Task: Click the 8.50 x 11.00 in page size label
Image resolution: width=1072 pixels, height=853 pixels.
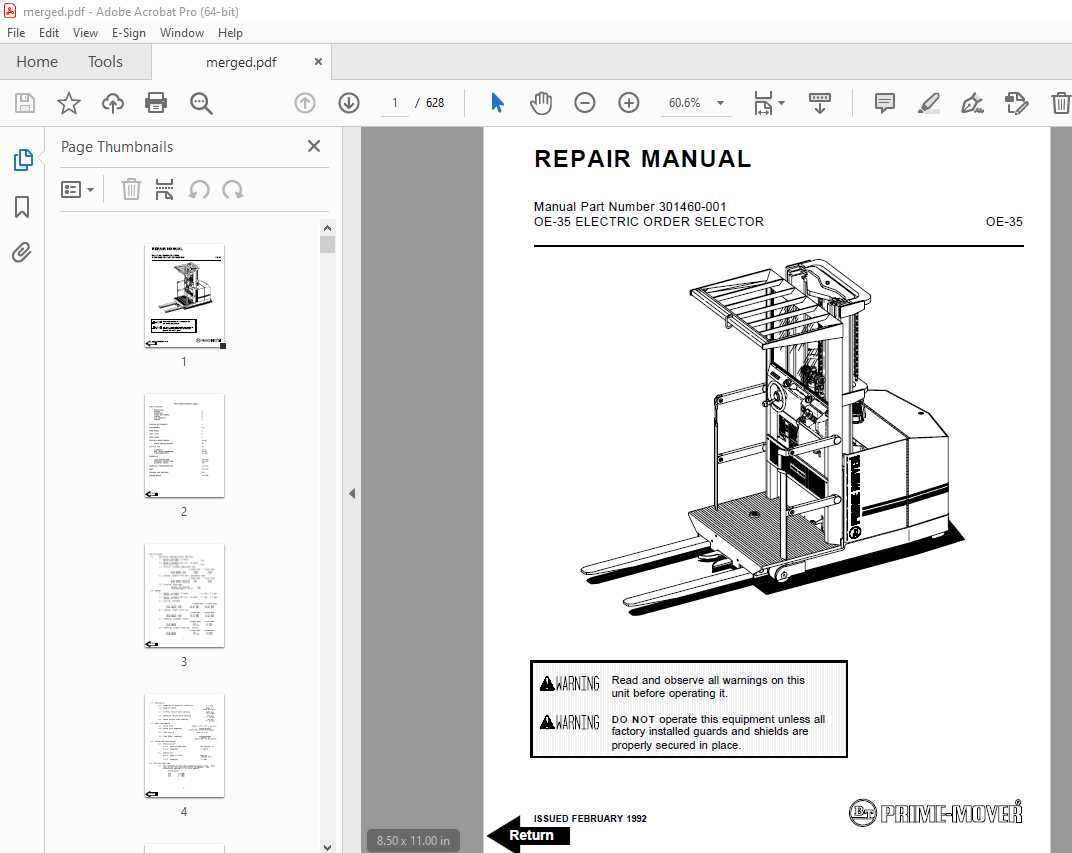Action: [x=413, y=841]
